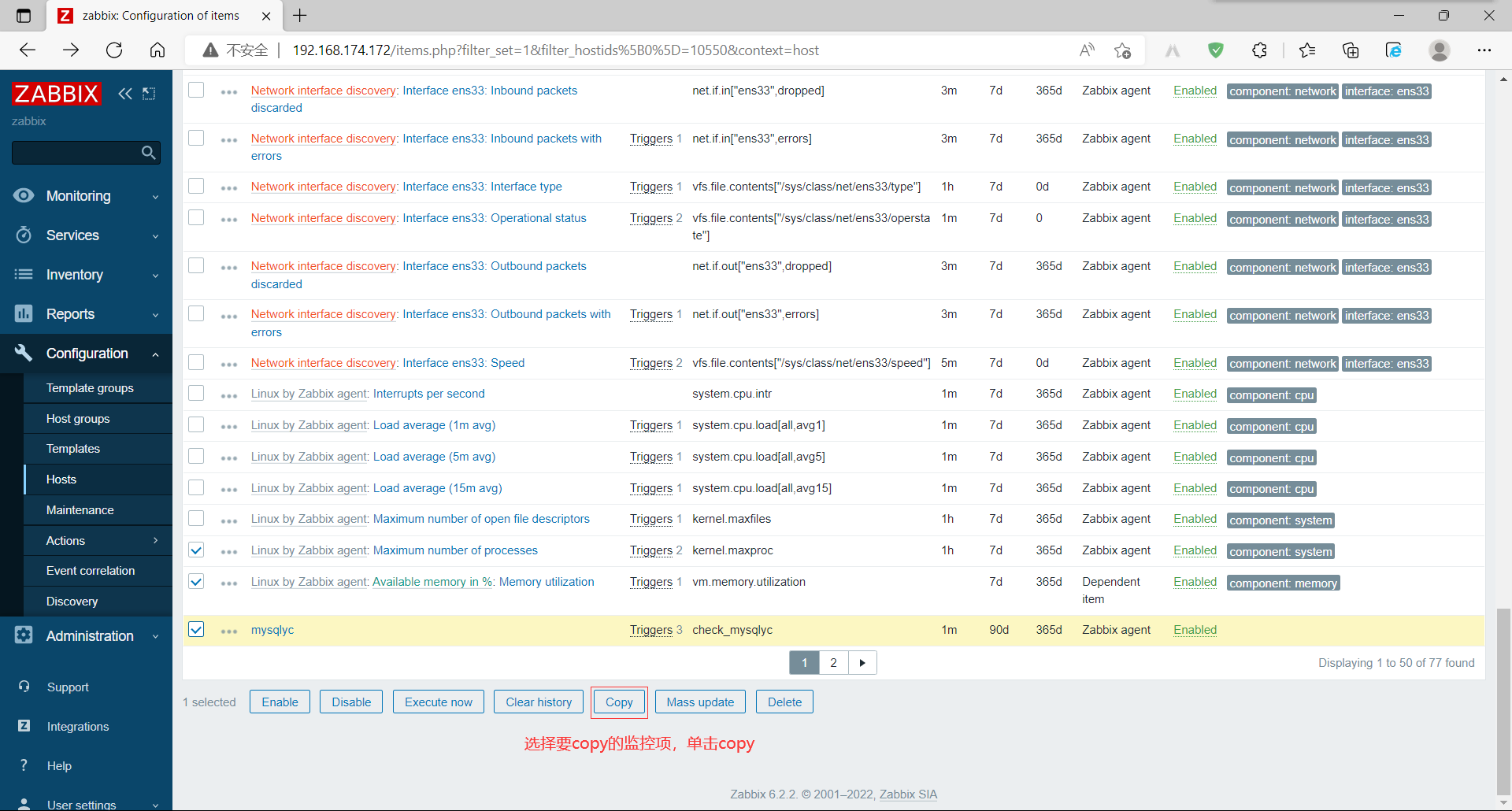Viewport: 1512px width, 811px height.
Task: Open the mysqlyc item link
Action: [x=272, y=629]
